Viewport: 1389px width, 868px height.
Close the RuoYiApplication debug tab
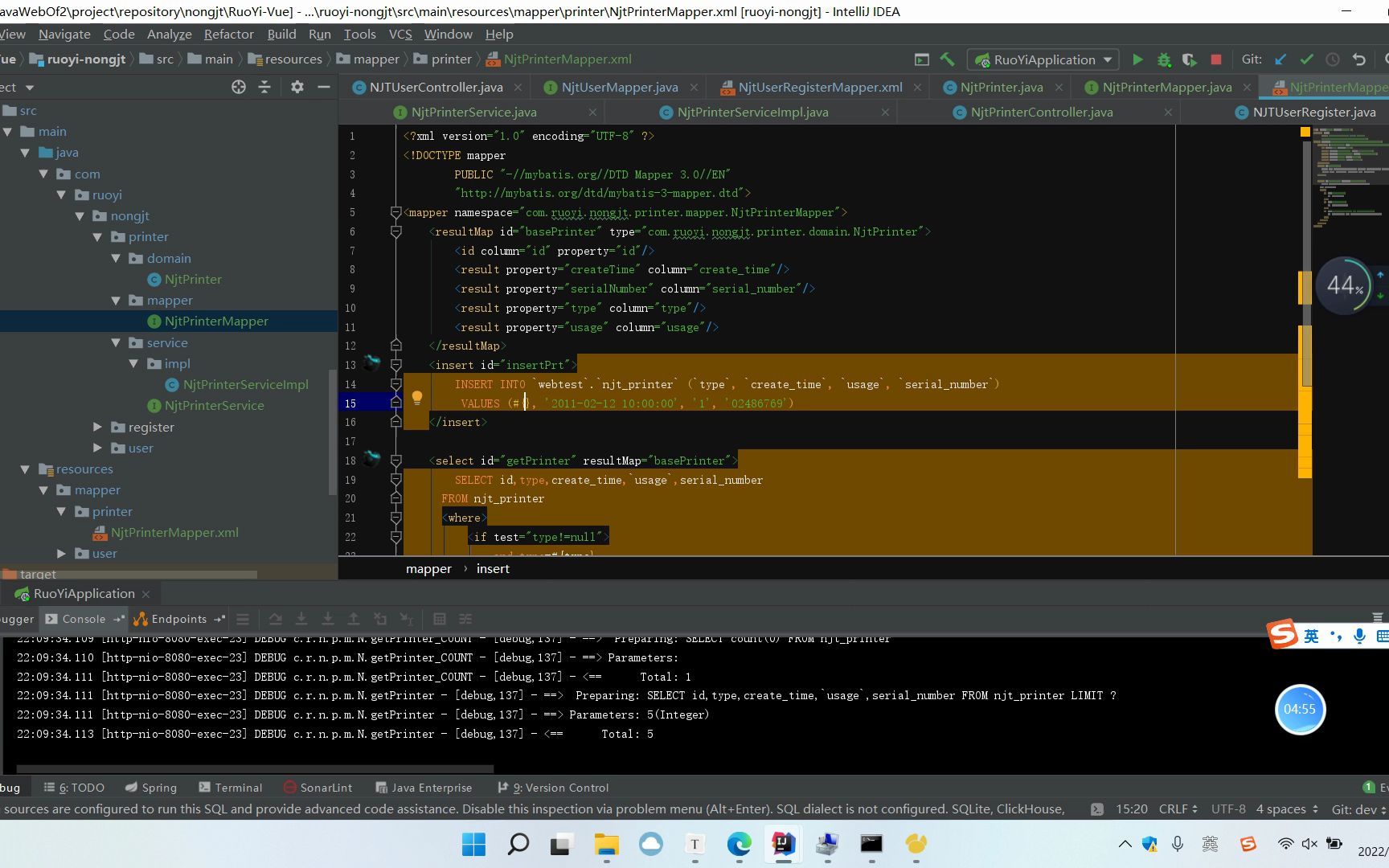(145, 594)
